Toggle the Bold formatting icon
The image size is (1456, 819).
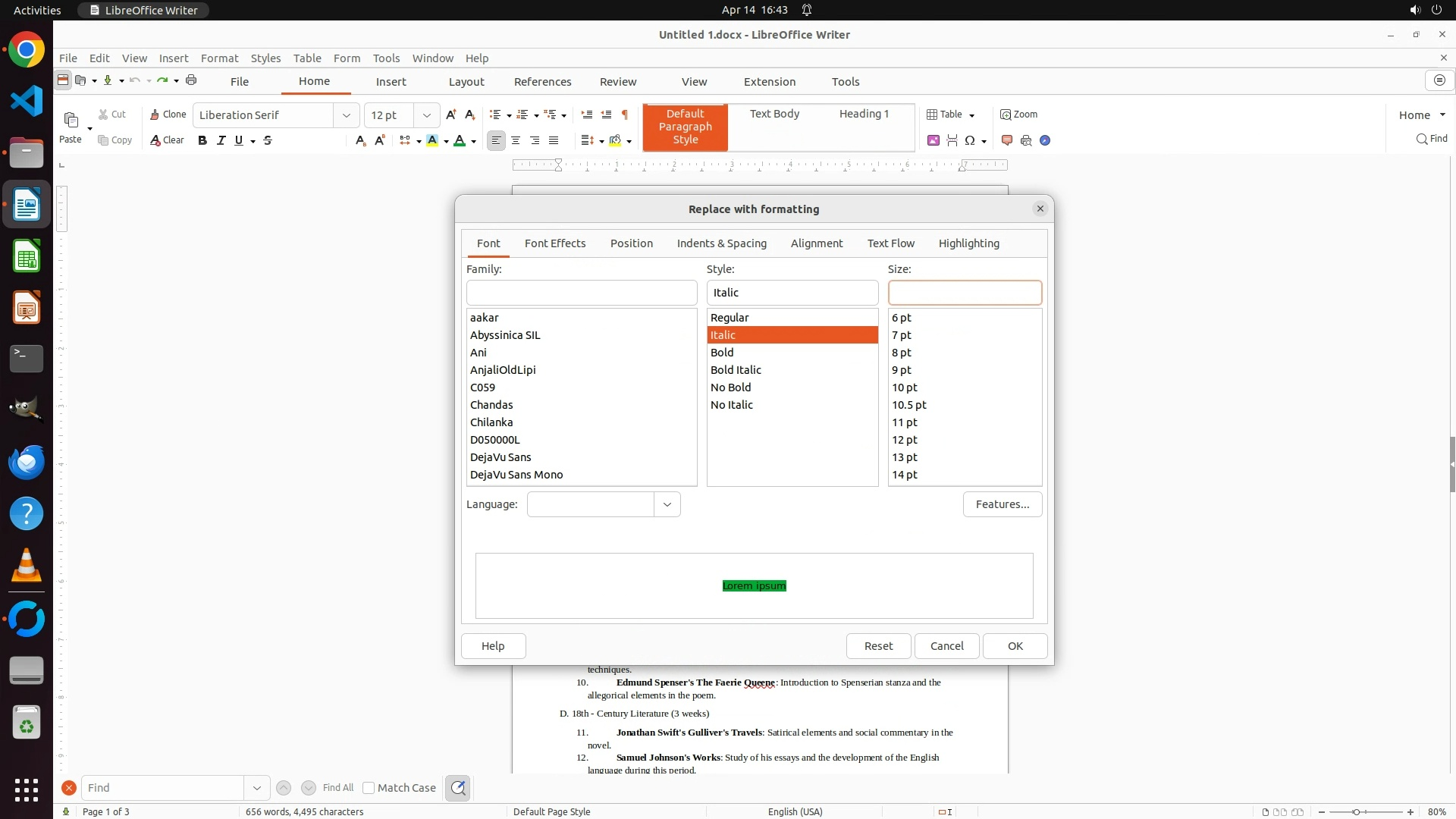(x=202, y=140)
